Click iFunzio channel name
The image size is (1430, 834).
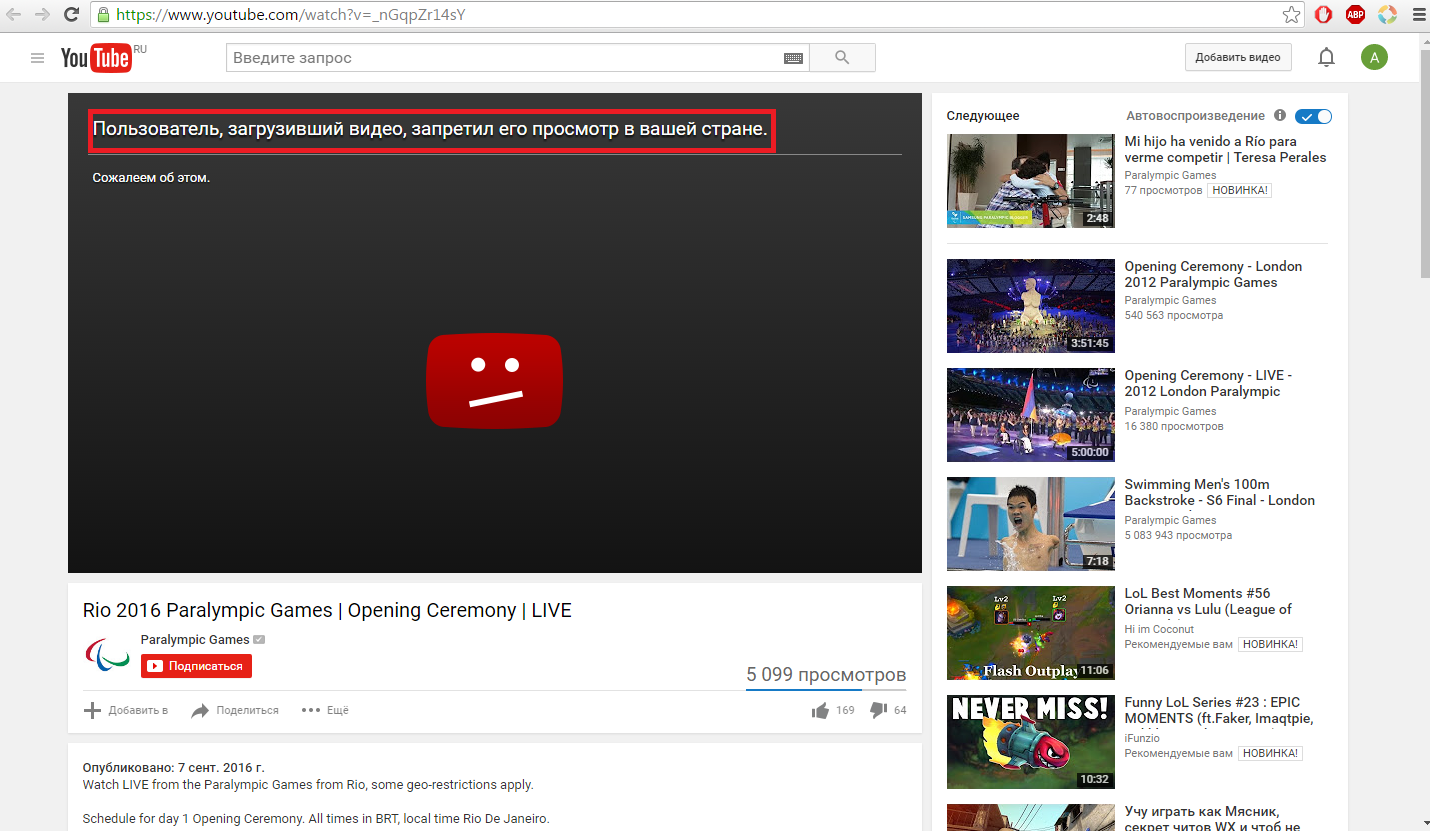[x=1142, y=738]
